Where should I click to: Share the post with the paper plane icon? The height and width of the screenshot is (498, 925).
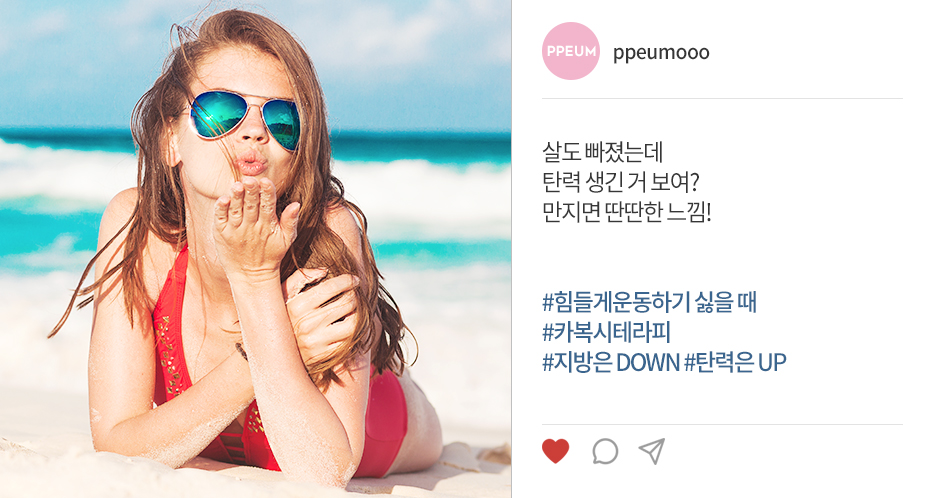[652, 451]
